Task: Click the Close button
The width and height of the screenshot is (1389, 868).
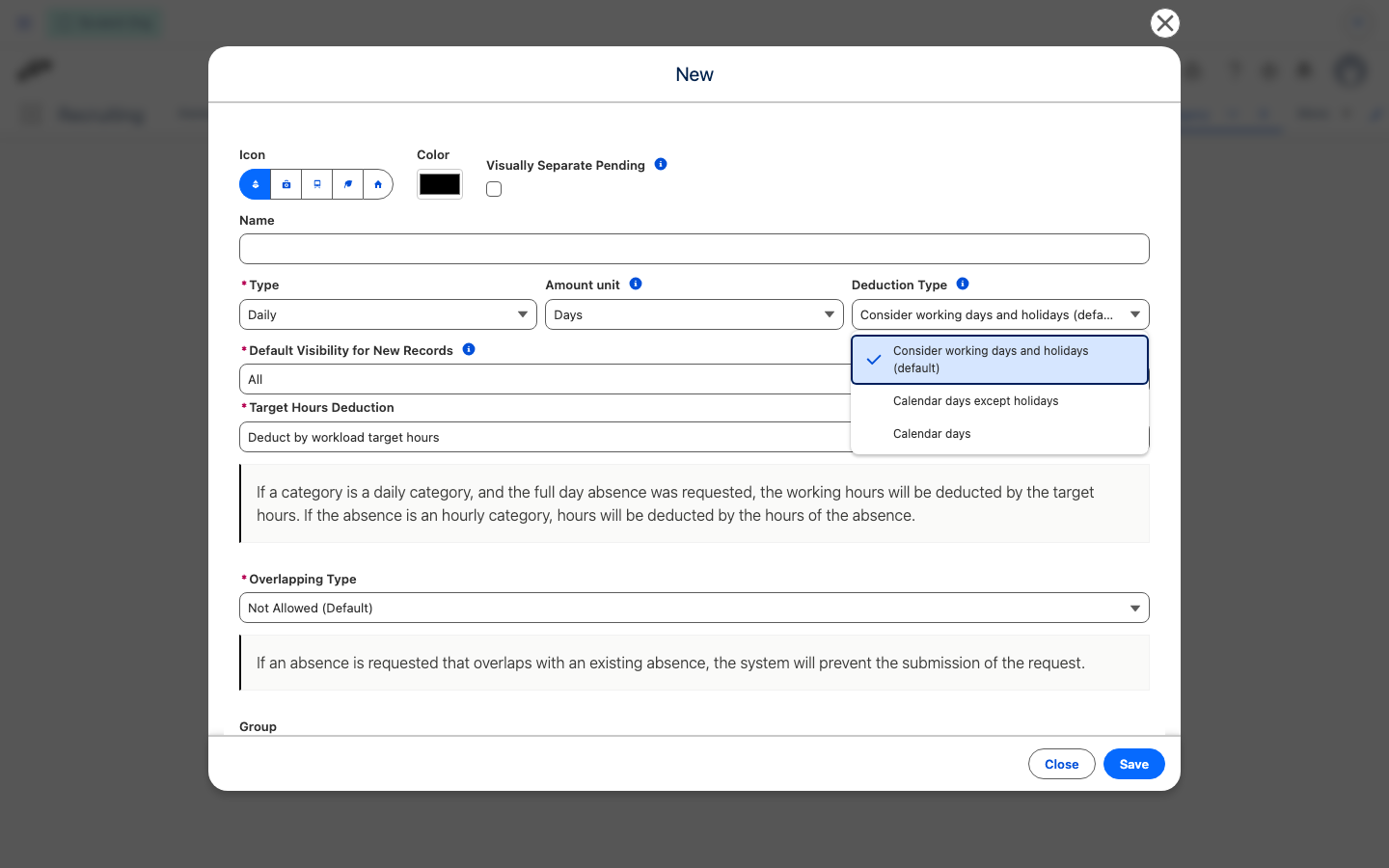Action: [x=1062, y=764]
